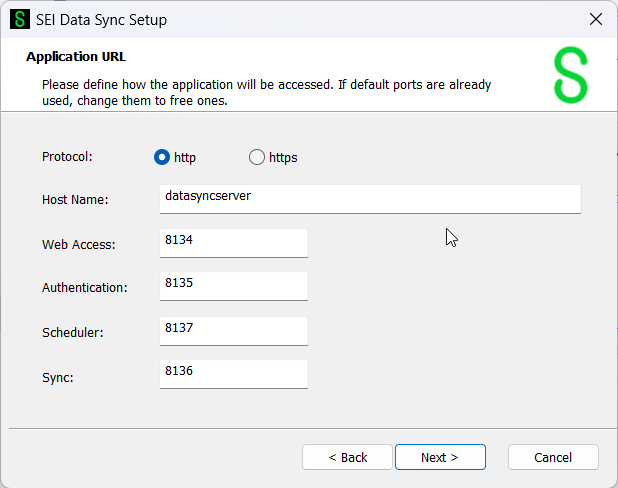The width and height of the screenshot is (618, 488).
Task: Choose the https protocol option
Action: [x=257, y=157]
